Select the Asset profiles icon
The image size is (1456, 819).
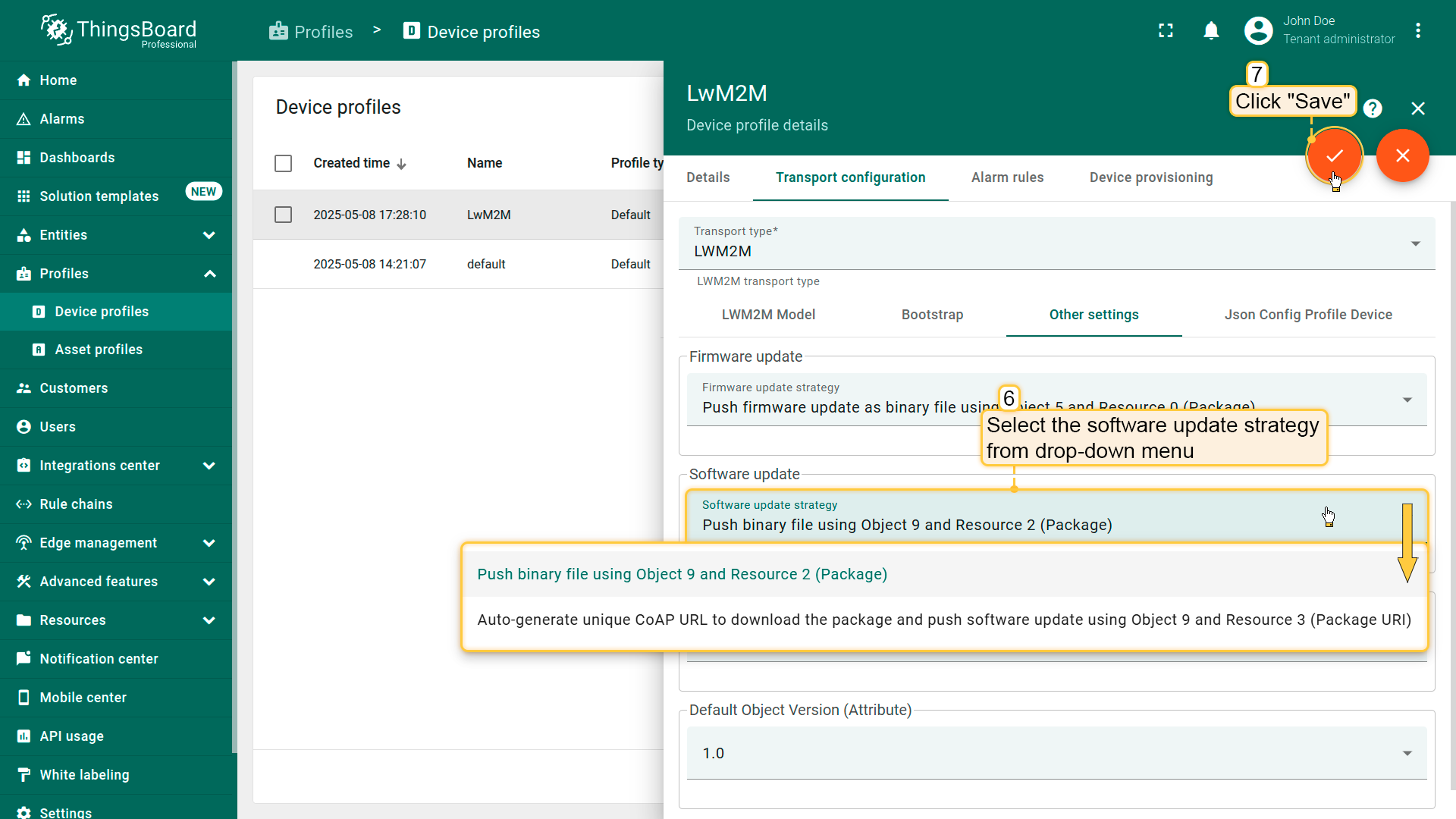tap(39, 350)
